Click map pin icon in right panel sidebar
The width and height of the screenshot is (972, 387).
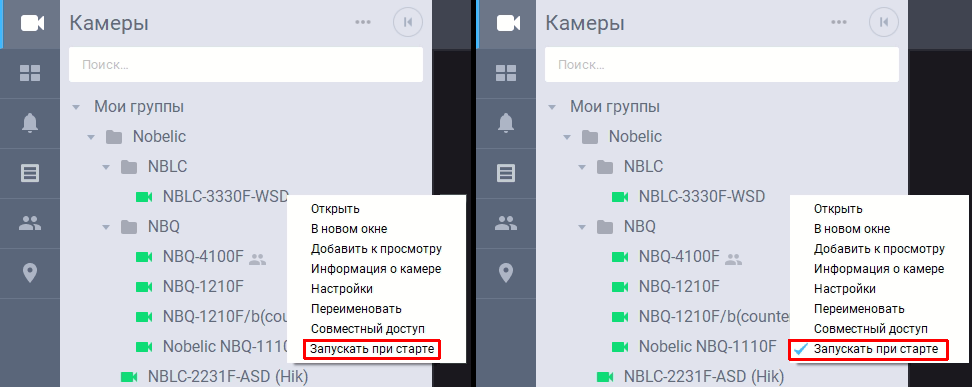506,273
